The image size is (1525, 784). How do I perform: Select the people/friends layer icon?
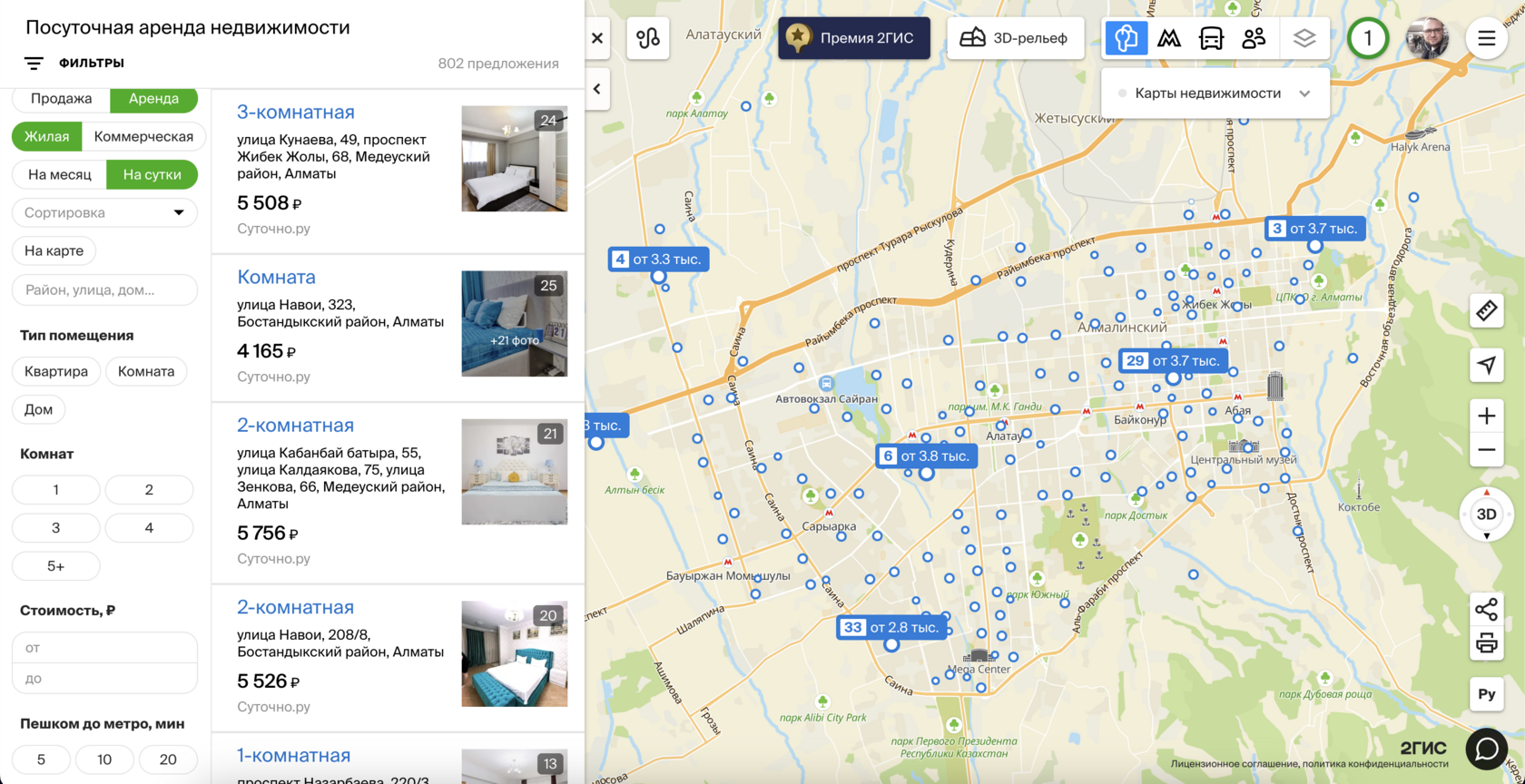pyautogui.click(x=1254, y=38)
